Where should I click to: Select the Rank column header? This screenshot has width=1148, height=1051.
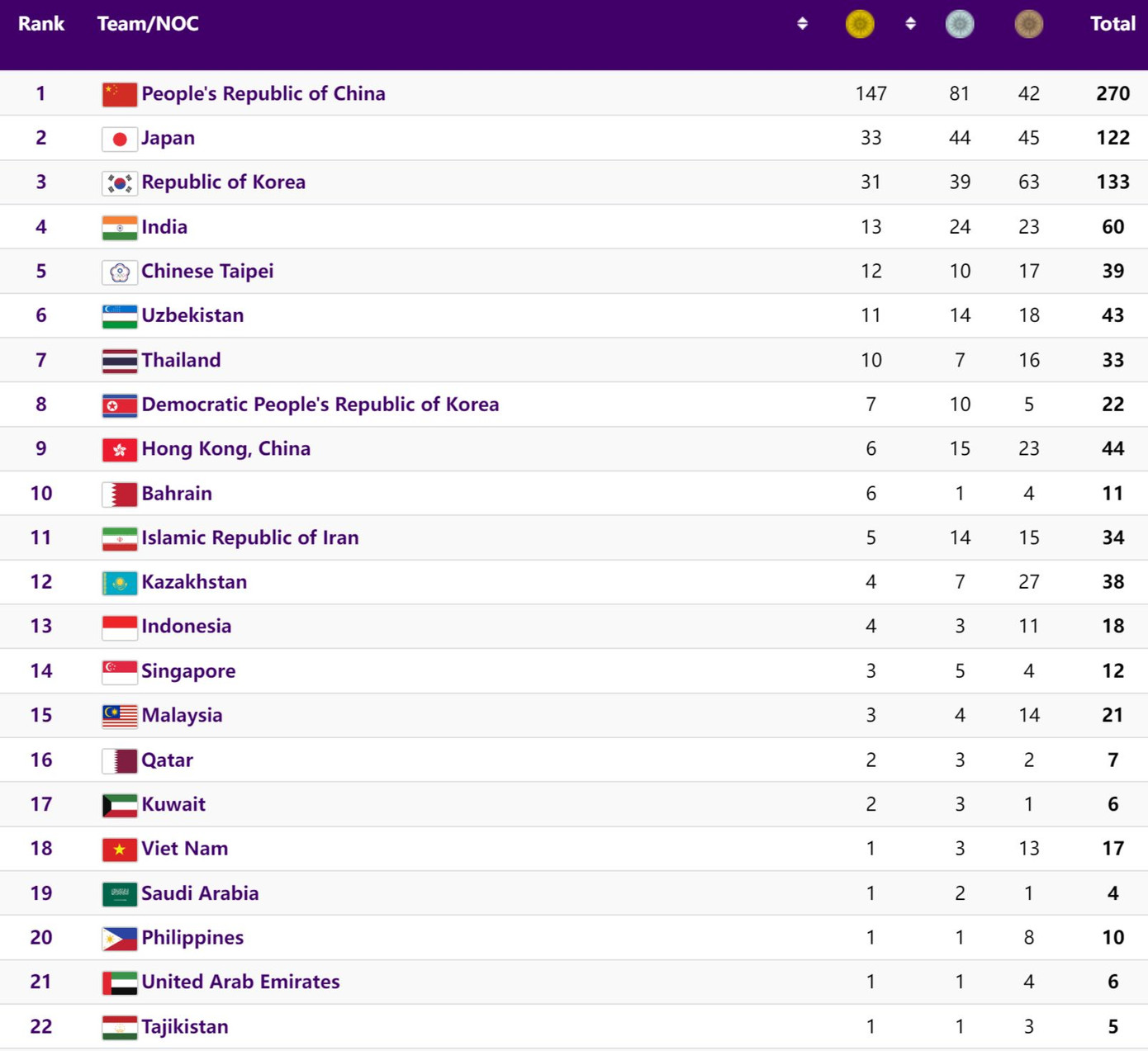(x=41, y=24)
